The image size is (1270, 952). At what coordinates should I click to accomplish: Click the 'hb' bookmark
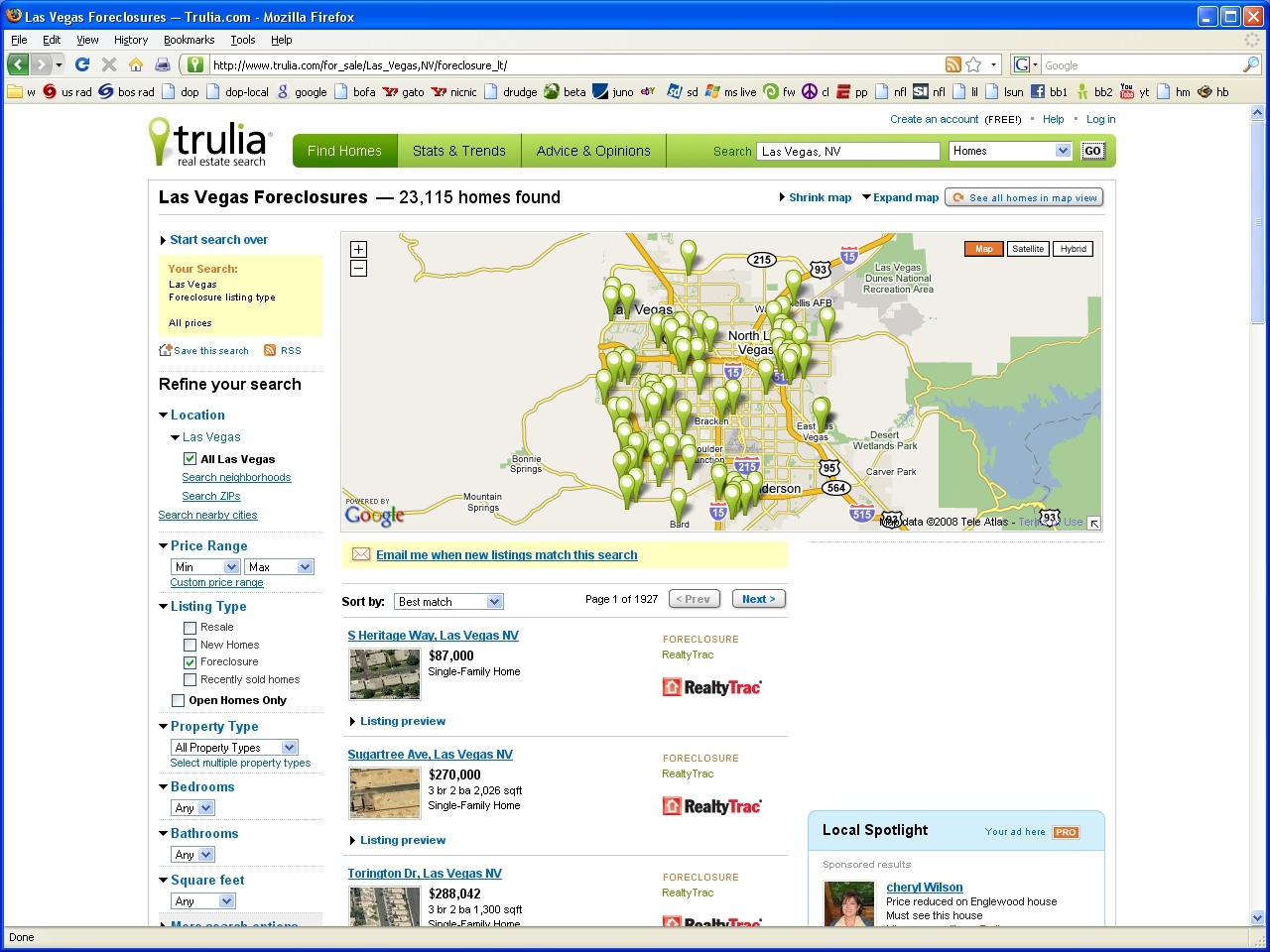pyautogui.click(x=1212, y=92)
